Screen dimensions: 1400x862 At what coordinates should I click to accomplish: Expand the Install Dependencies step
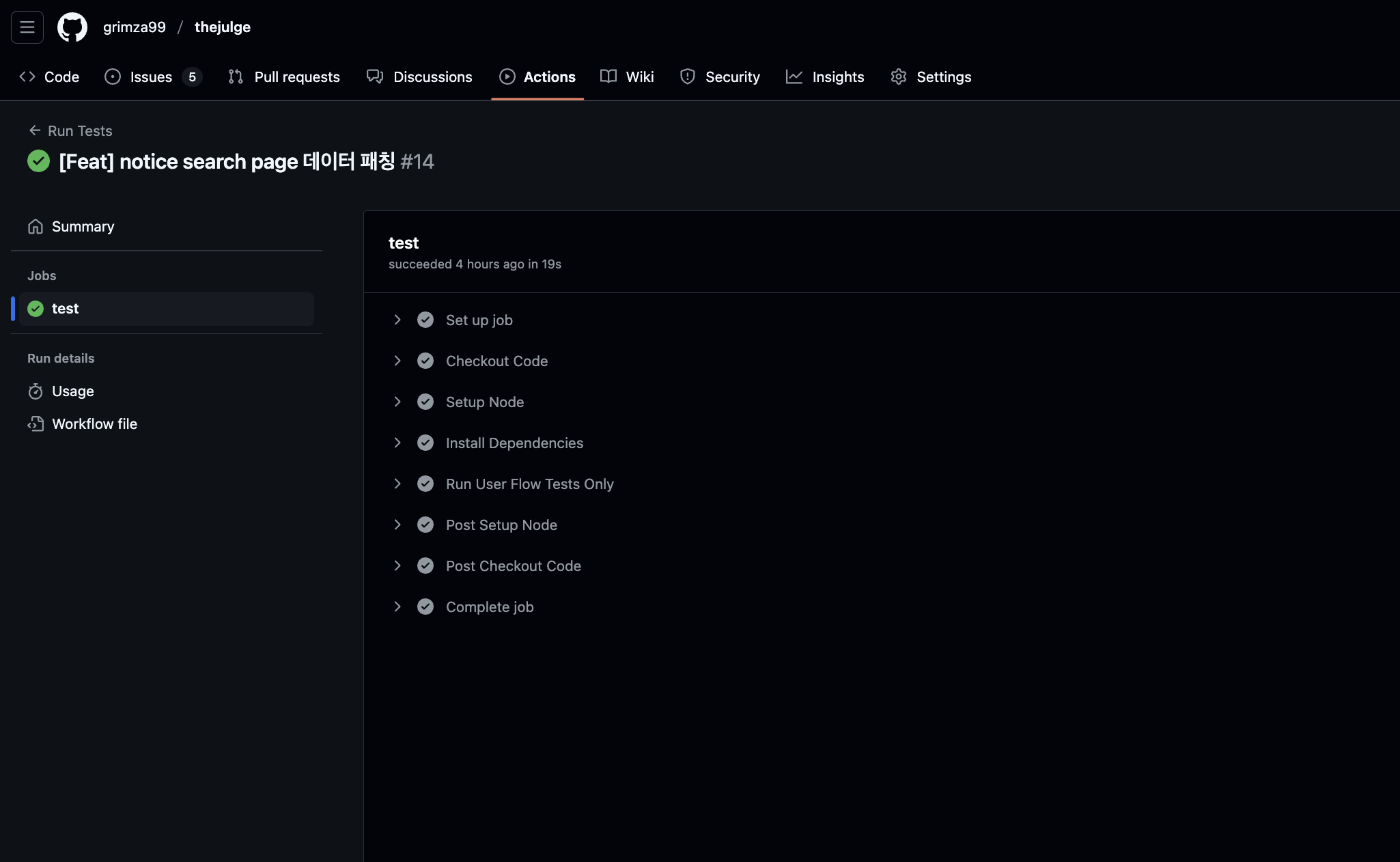point(397,443)
